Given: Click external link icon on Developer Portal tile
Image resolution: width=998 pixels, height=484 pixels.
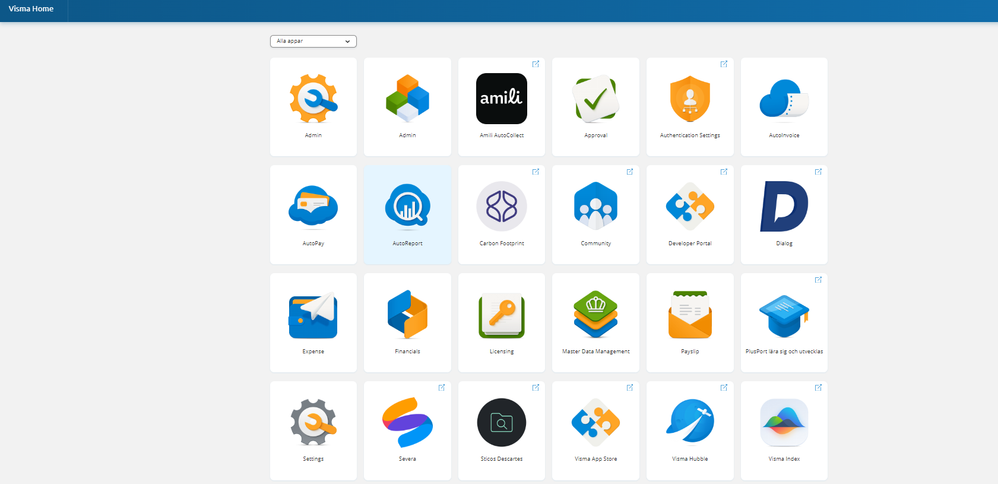Looking at the screenshot, I should [x=724, y=171].
